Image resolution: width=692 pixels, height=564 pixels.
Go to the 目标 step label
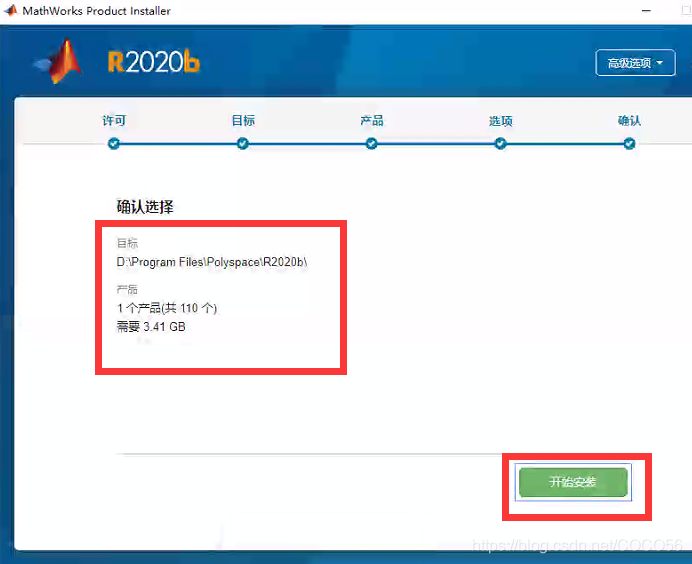243,120
